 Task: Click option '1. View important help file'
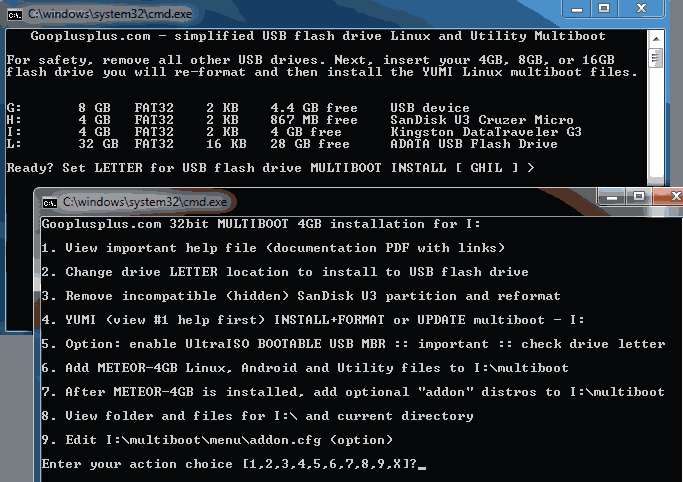click(x=273, y=248)
